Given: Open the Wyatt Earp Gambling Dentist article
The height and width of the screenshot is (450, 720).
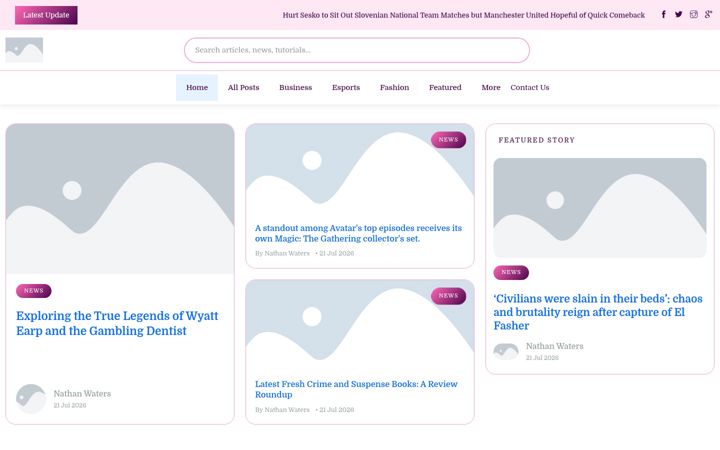Looking at the screenshot, I should (x=117, y=323).
